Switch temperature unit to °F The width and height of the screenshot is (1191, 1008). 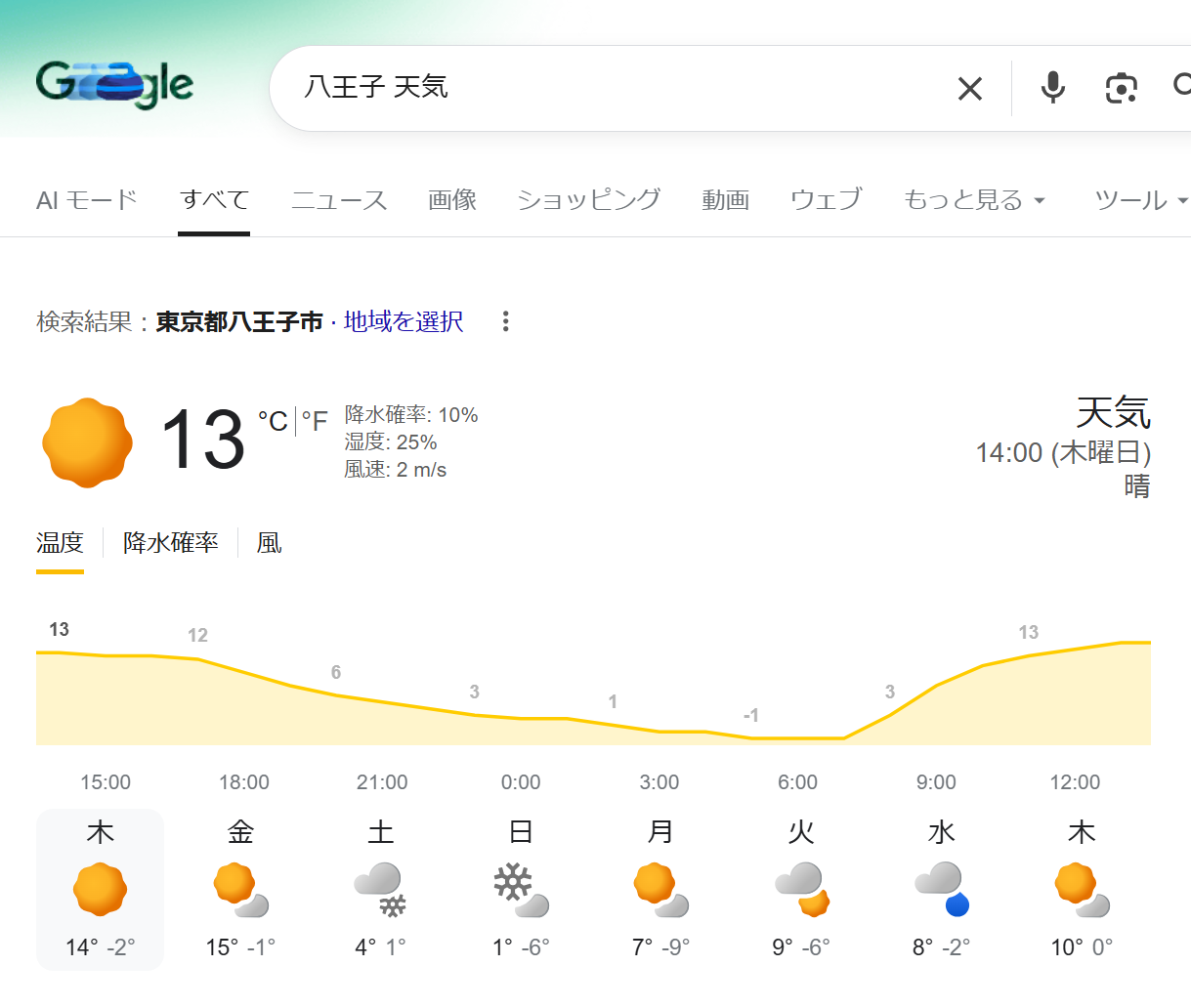click(x=315, y=421)
